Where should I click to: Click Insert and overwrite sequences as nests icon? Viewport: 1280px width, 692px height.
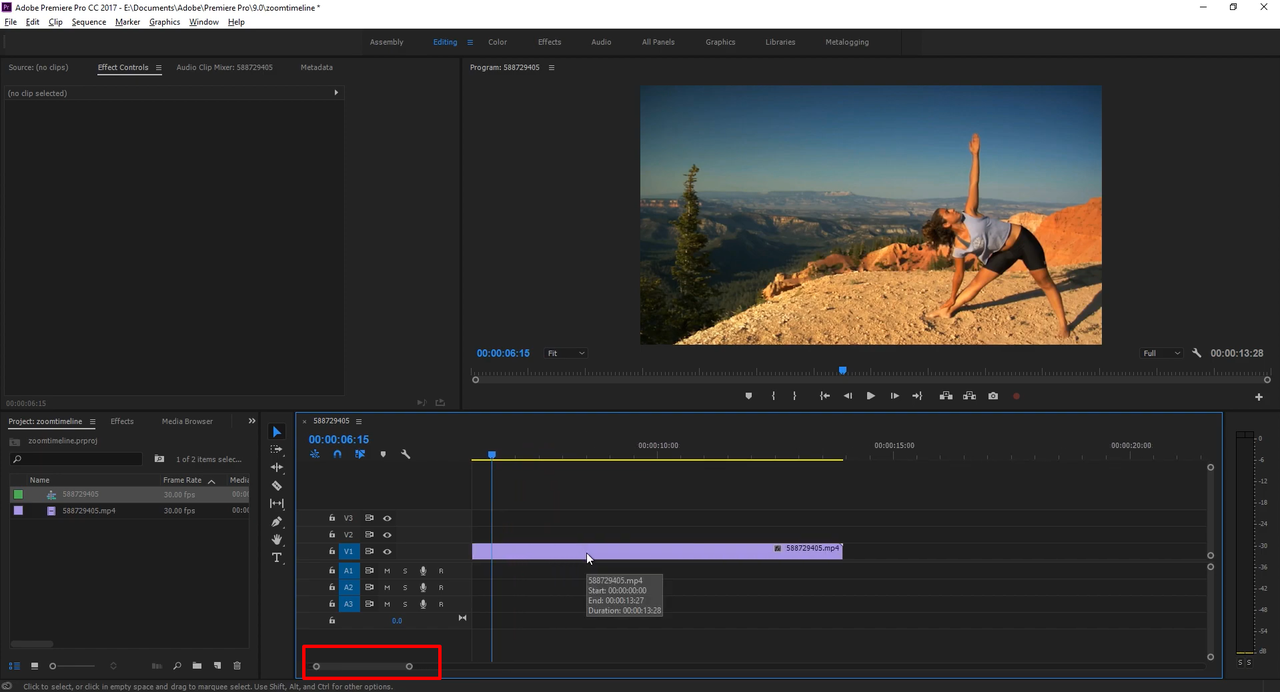pos(315,454)
